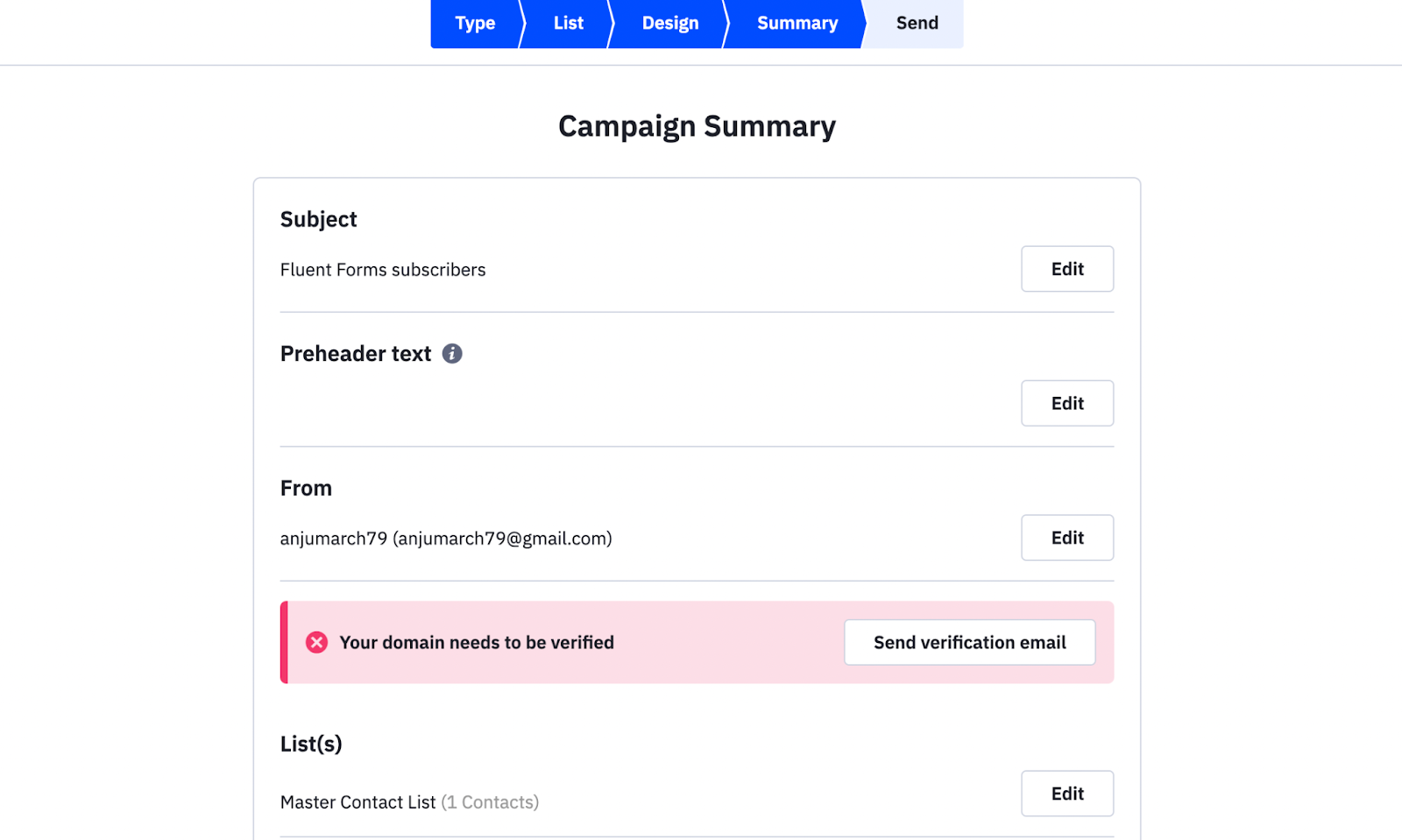Screen dimensions: 1402x840
Task: Click the anjumarch79 sender address text
Action: coord(446,539)
